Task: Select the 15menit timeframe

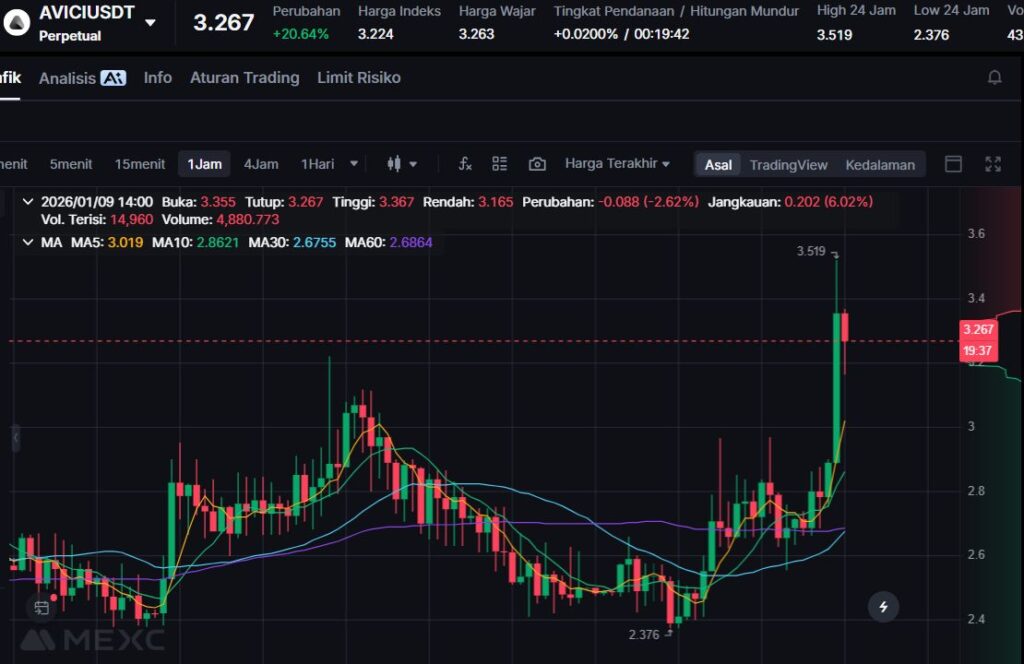Action: (x=140, y=164)
